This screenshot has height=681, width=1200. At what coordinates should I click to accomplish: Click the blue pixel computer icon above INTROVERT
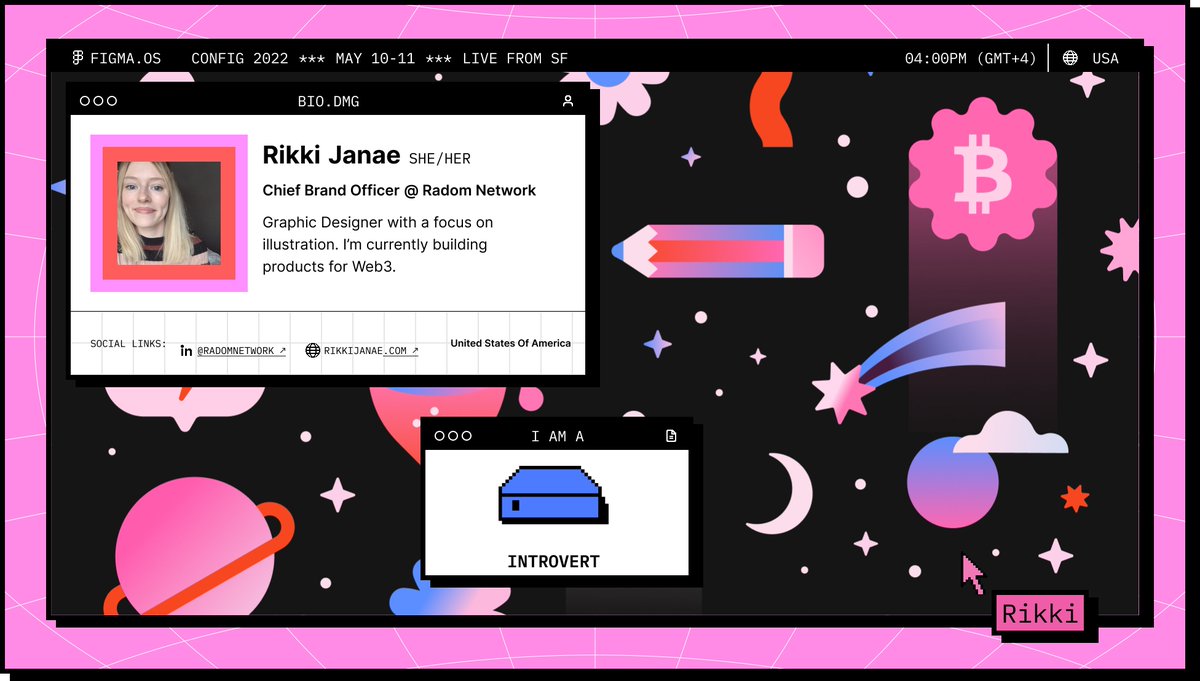click(553, 495)
